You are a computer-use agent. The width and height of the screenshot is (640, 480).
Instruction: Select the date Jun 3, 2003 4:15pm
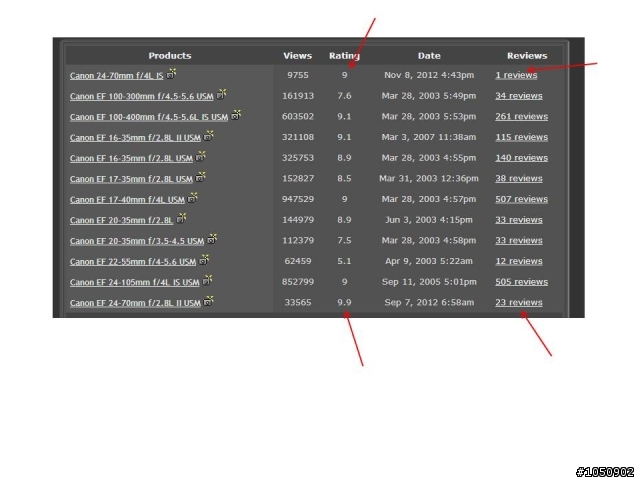[x=429, y=220]
